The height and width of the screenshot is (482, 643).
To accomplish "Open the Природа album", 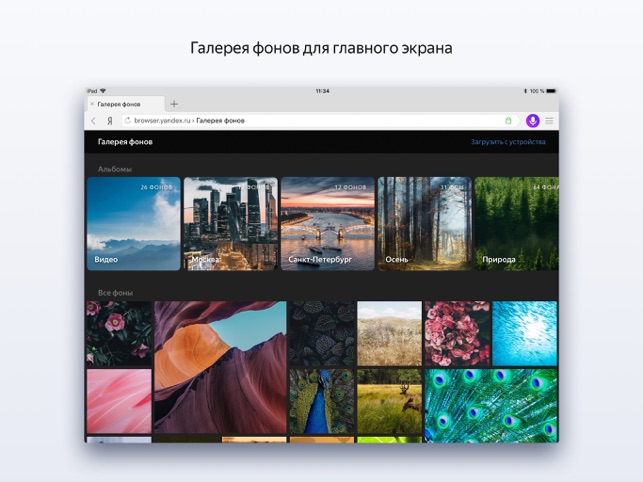I will pos(517,224).
